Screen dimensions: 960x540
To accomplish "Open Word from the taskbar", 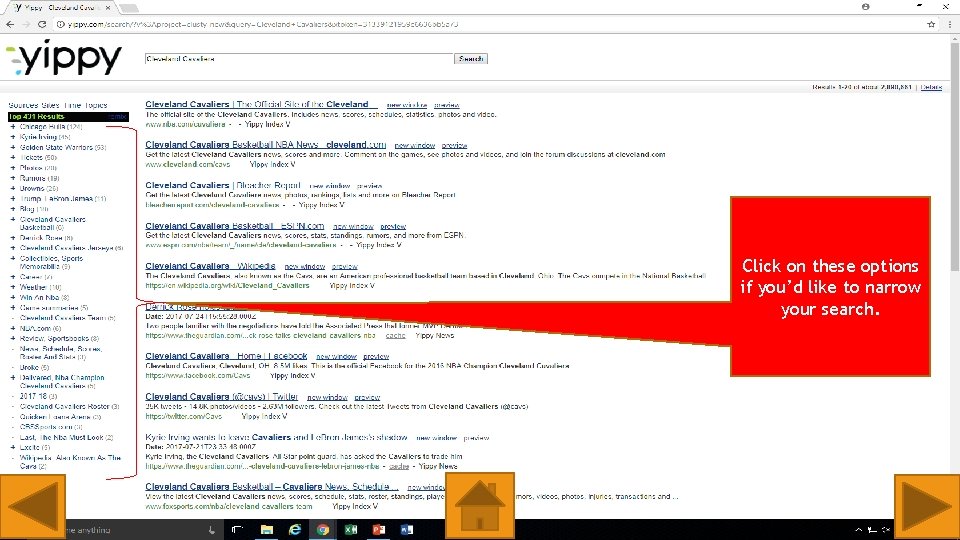I will tap(407, 530).
